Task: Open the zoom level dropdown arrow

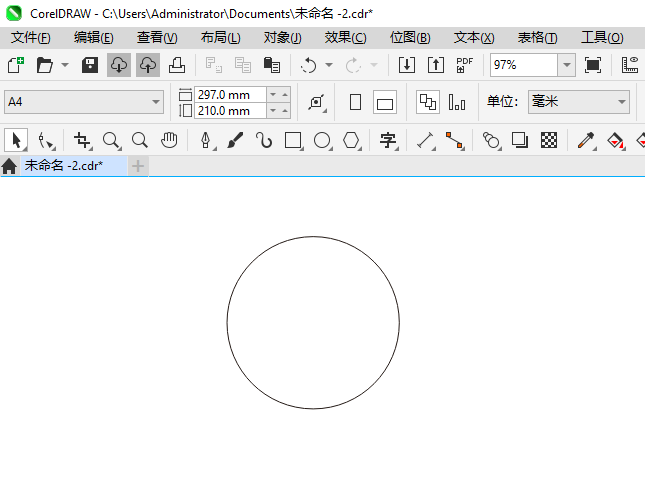Action: point(566,65)
